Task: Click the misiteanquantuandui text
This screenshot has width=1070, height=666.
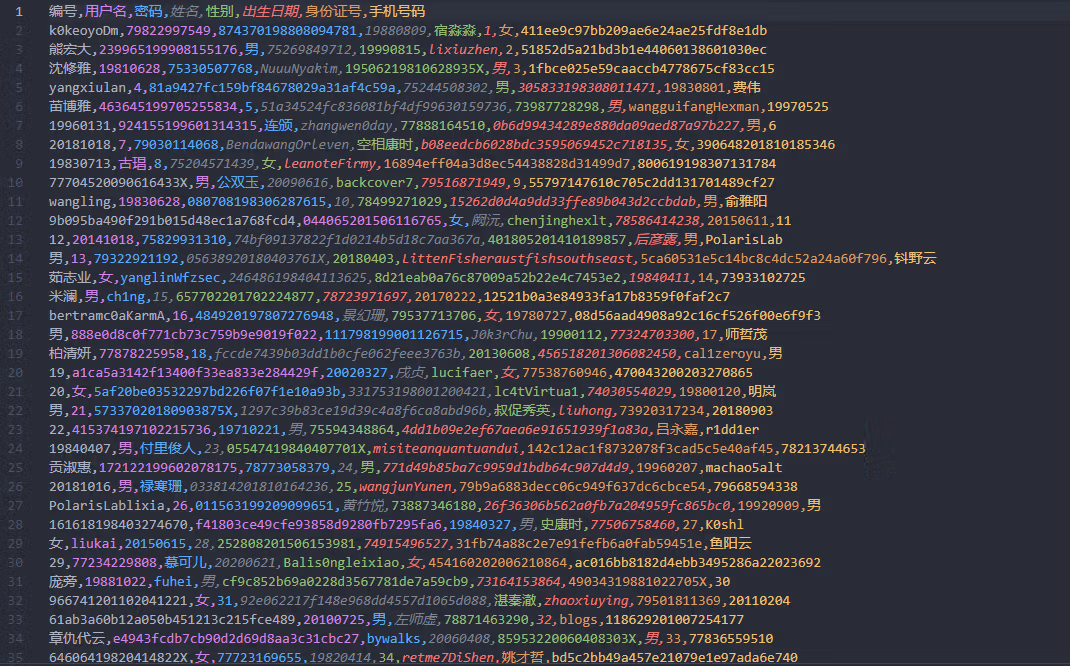Action: (446, 449)
